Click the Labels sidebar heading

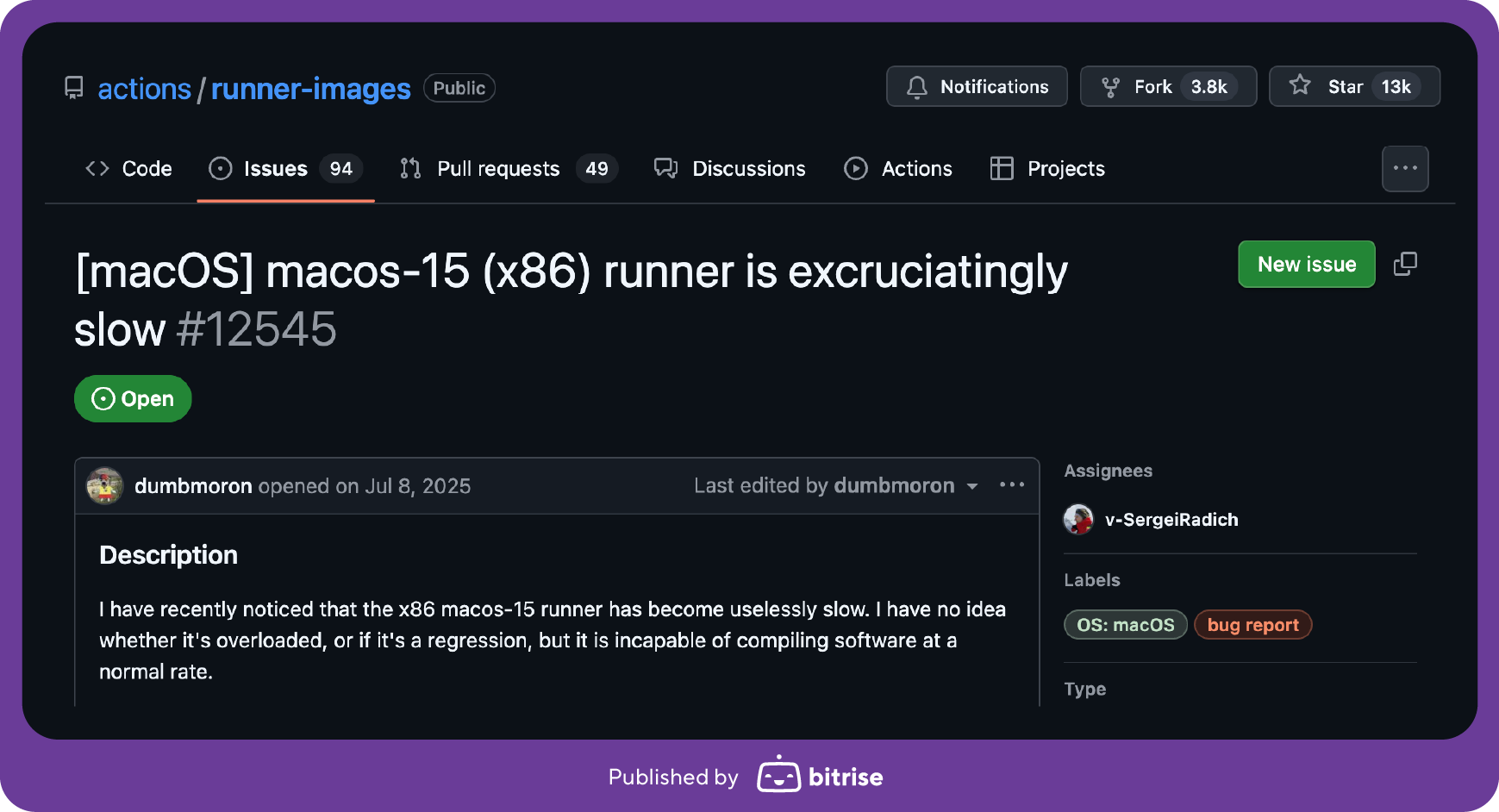point(1092,580)
